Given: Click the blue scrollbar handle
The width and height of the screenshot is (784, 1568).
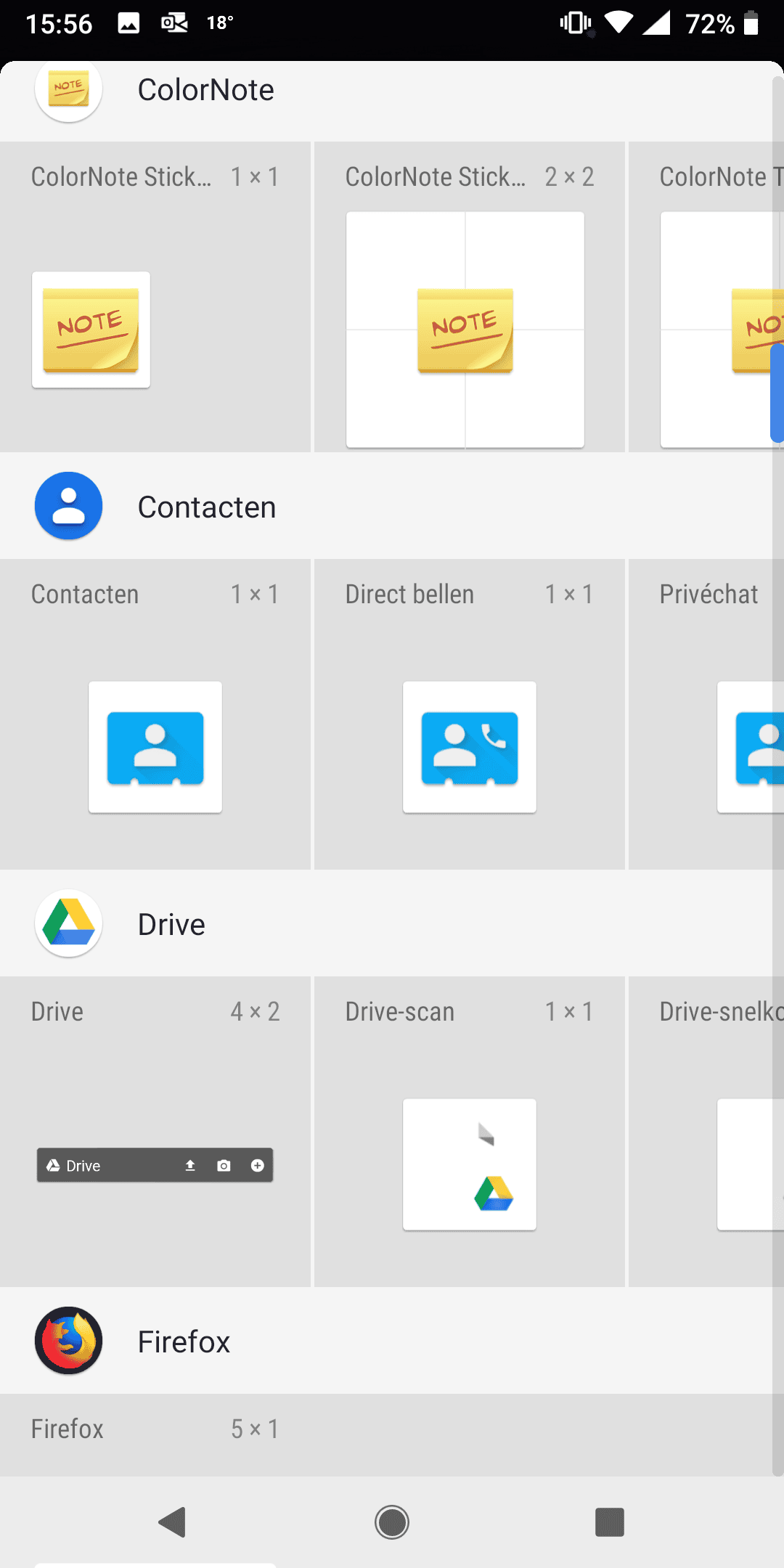Looking at the screenshot, I should (776, 392).
